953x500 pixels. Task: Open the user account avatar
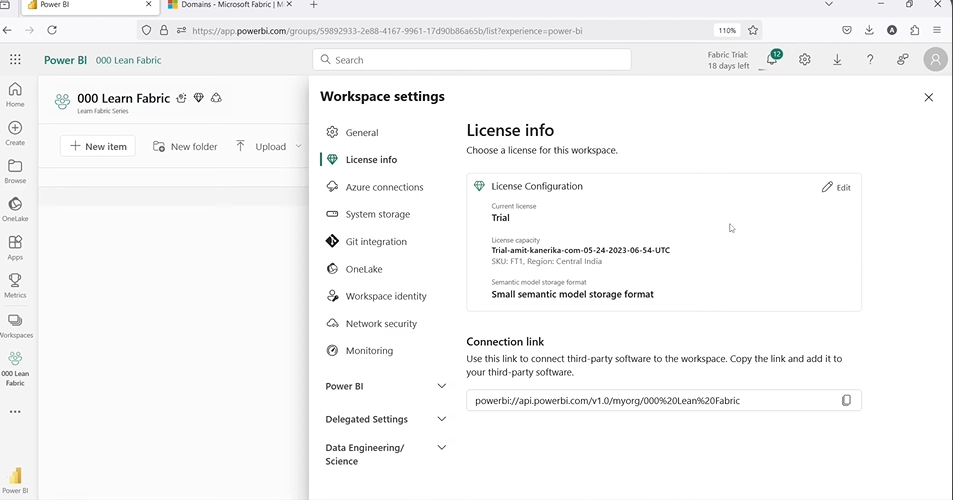tap(935, 60)
